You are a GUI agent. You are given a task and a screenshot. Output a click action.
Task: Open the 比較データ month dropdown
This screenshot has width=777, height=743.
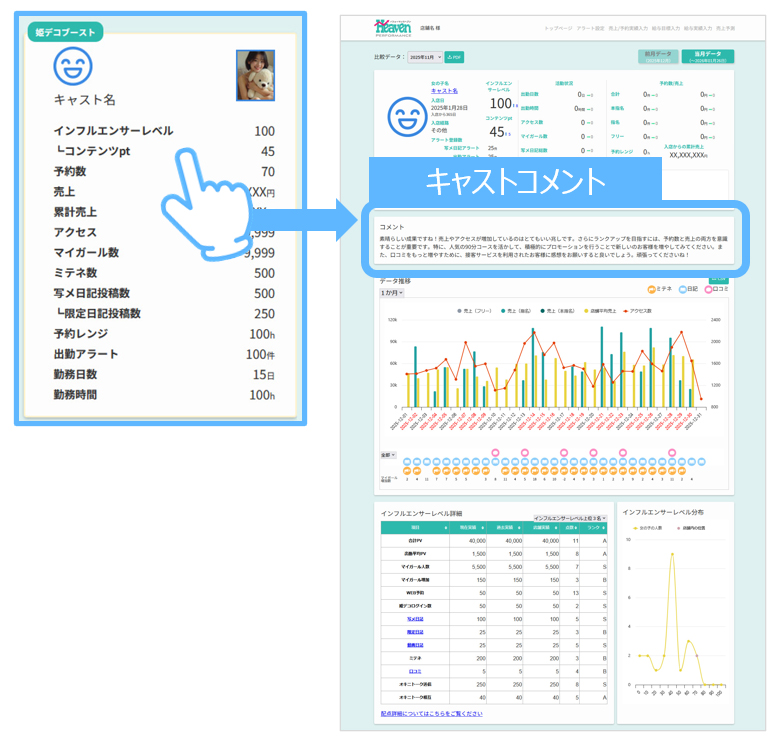point(424,58)
